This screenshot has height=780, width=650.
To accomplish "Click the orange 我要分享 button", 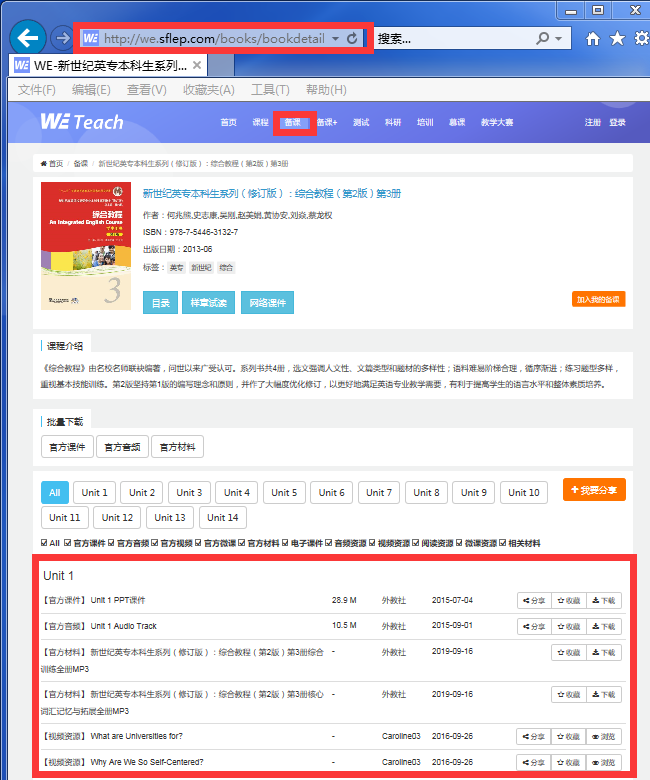I will 594,490.
